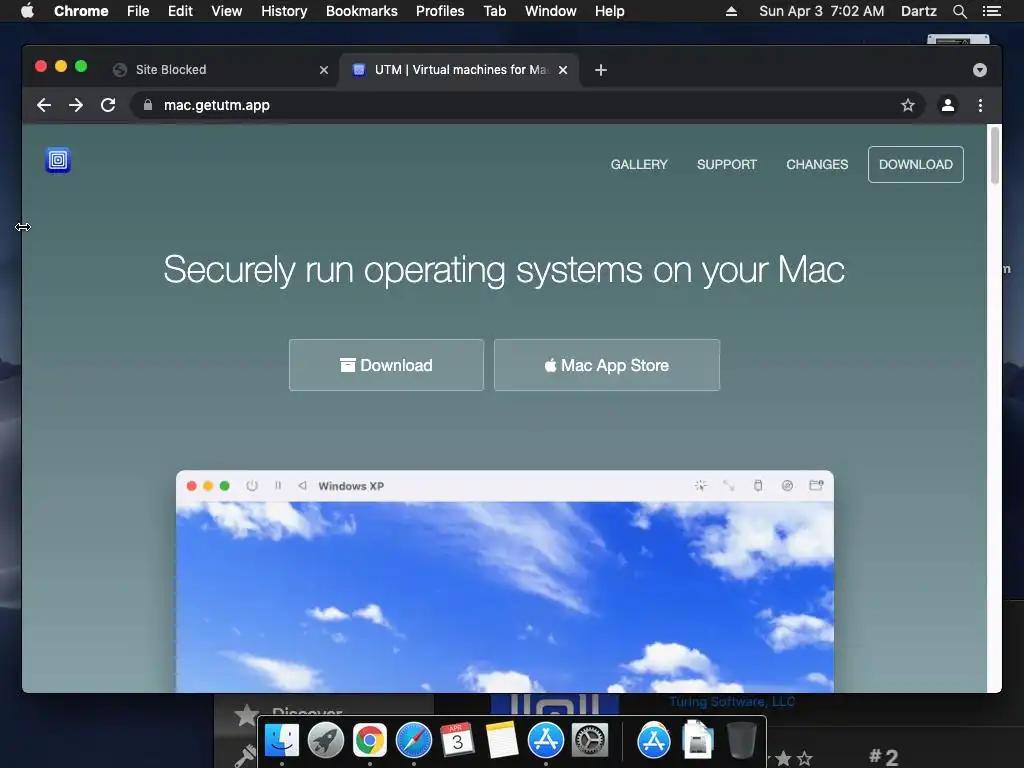Open the GALLERY page link
1024x768 pixels.
639,165
